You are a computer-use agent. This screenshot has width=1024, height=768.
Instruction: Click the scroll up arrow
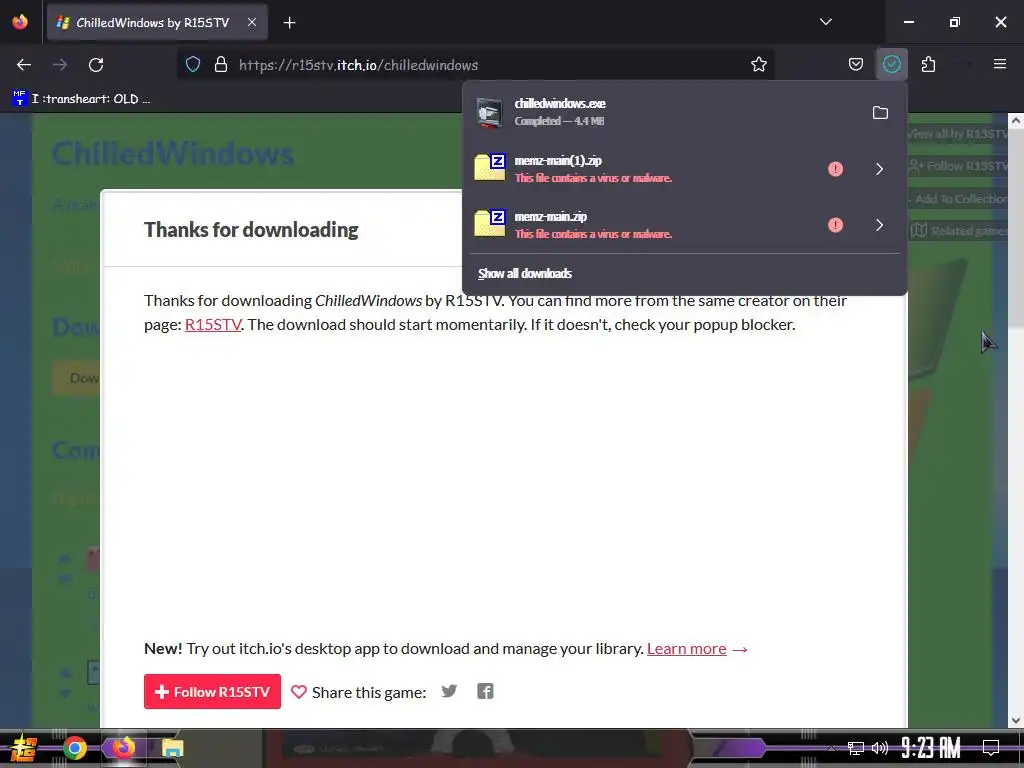(1016, 121)
